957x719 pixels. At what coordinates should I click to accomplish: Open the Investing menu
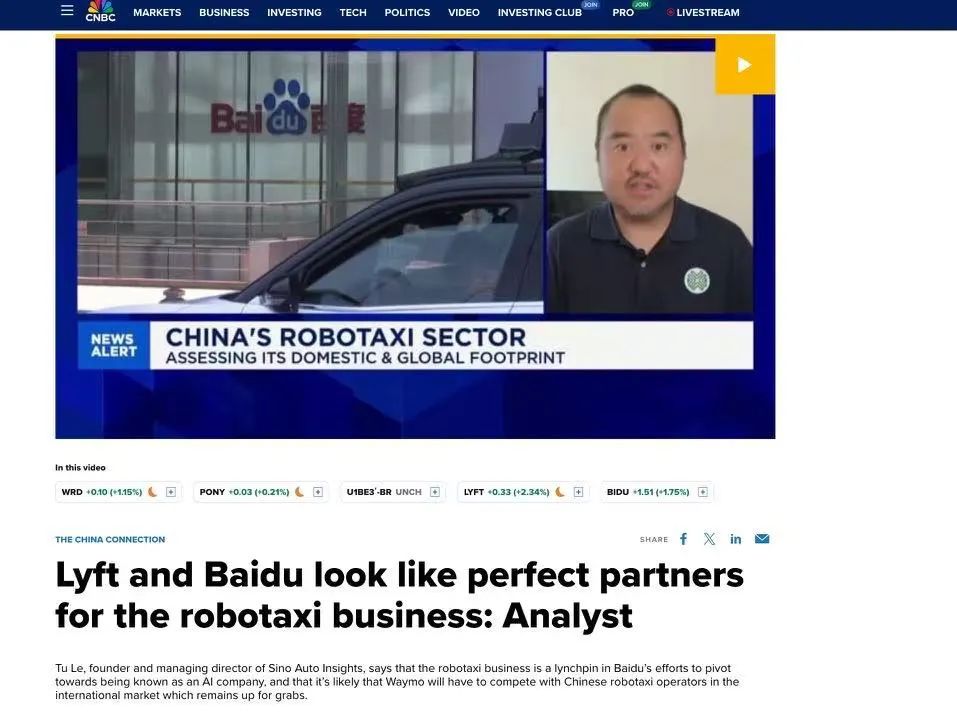tap(294, 12)
